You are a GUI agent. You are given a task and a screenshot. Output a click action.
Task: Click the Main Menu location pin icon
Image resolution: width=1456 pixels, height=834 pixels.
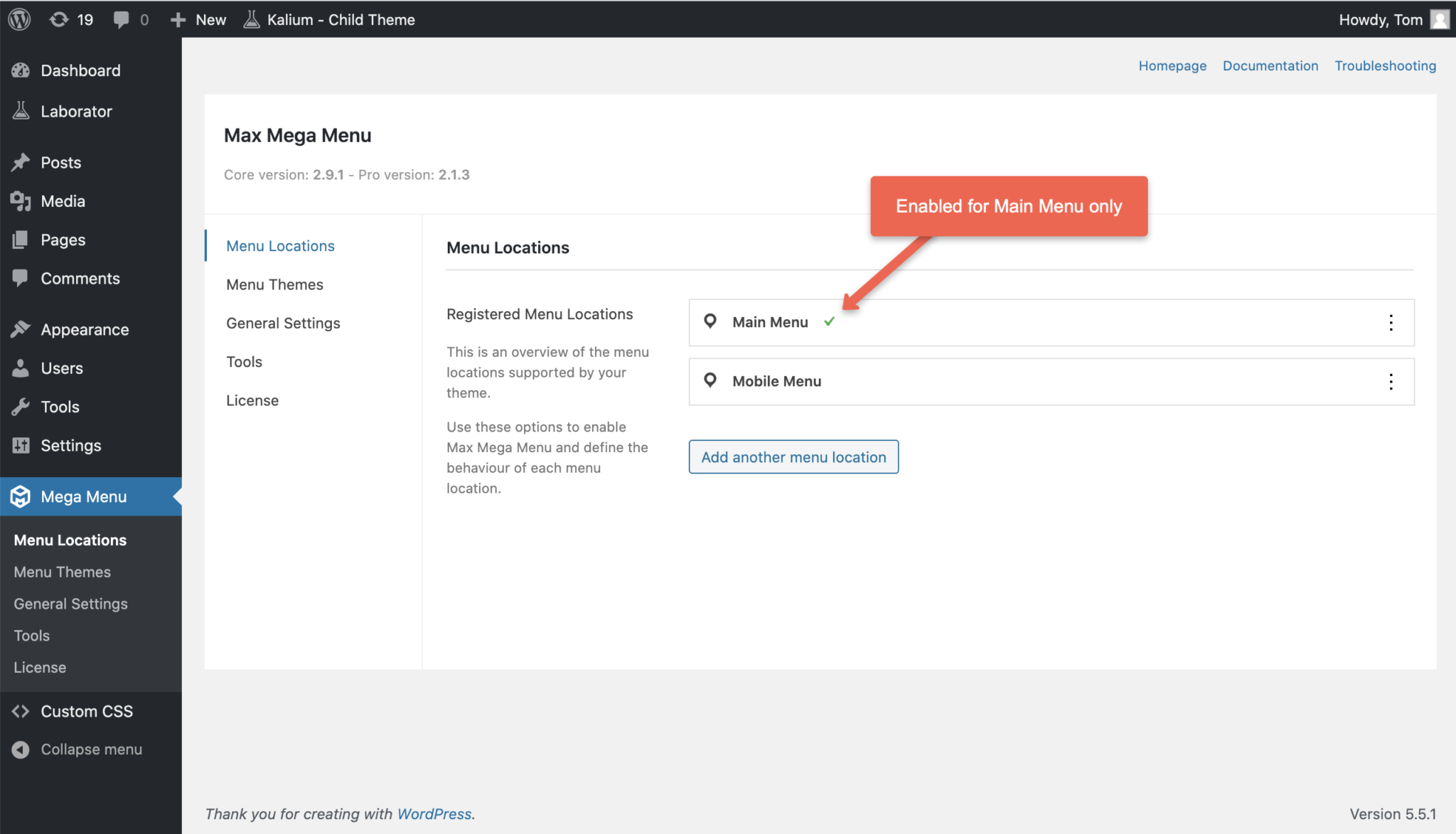pyautogui.click(x=710, y=321)
